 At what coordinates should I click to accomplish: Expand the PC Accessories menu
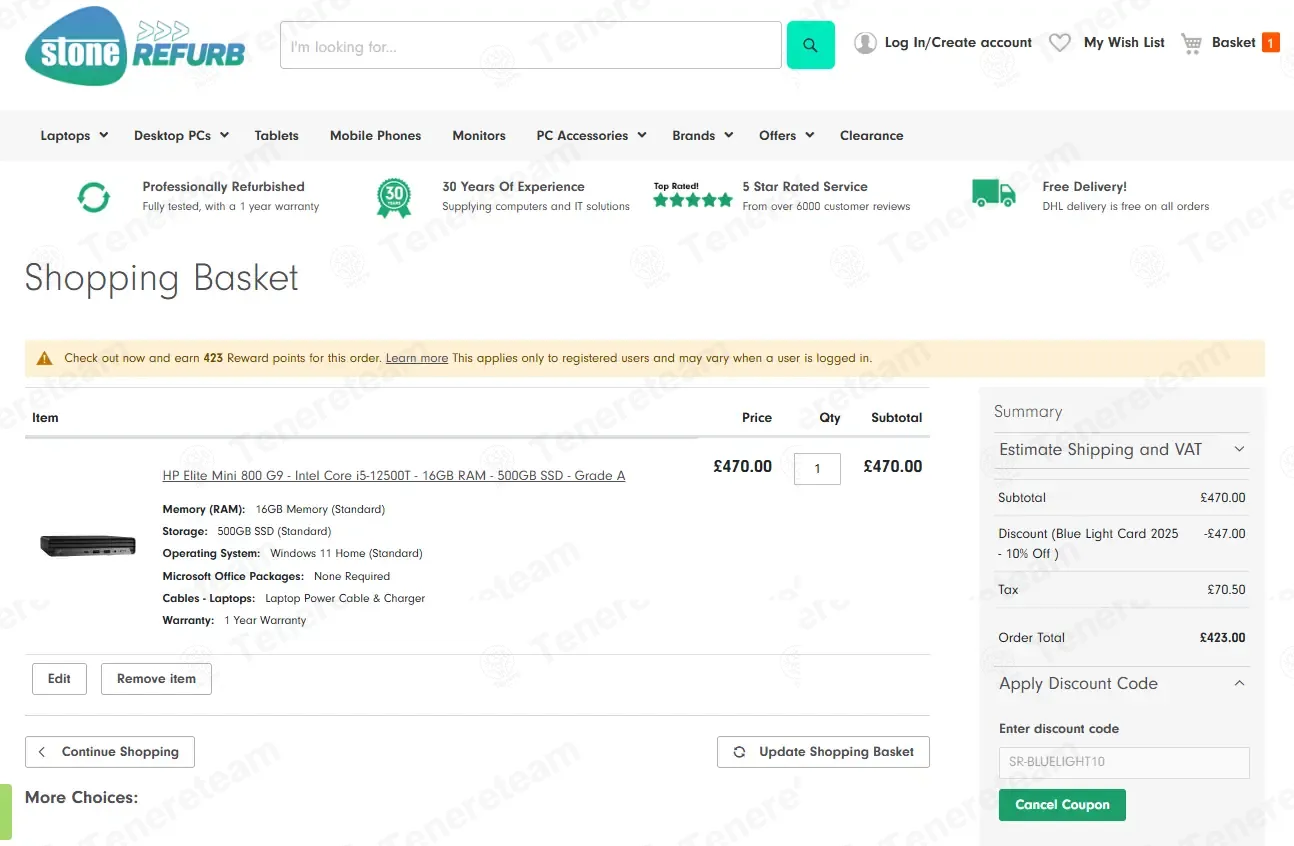click(591, 136)
